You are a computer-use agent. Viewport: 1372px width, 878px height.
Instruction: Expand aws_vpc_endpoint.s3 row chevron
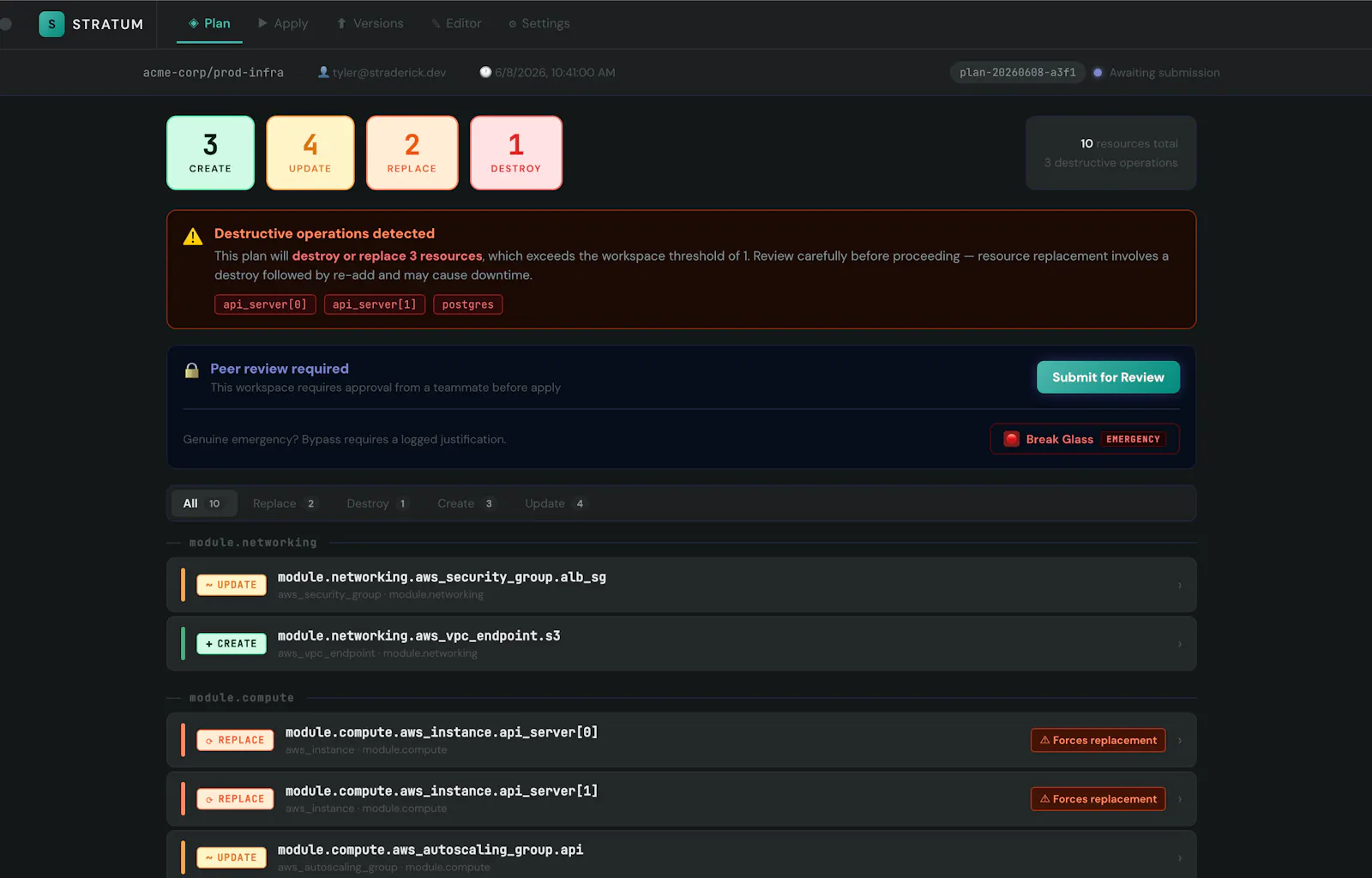1180,644
